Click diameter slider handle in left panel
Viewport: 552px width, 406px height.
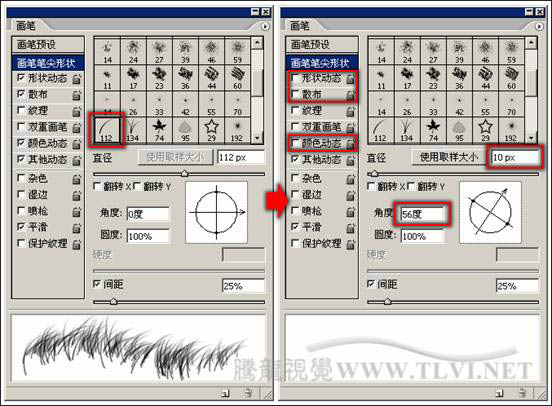(x=184, y=173)
